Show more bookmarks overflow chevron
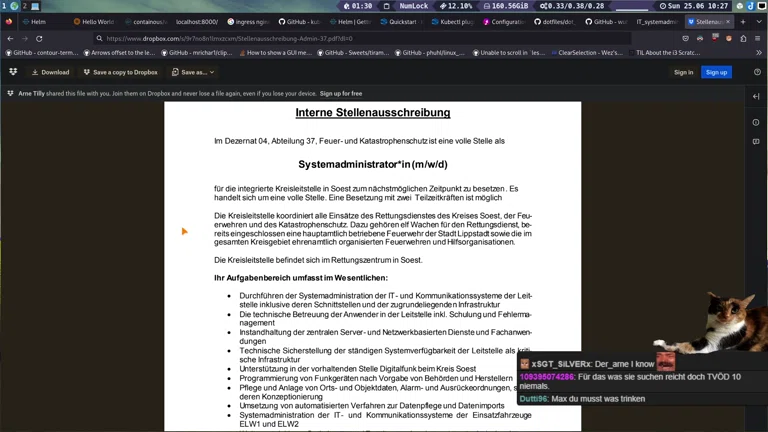Viewport: 768px width, 432px height. coord(759,52)
